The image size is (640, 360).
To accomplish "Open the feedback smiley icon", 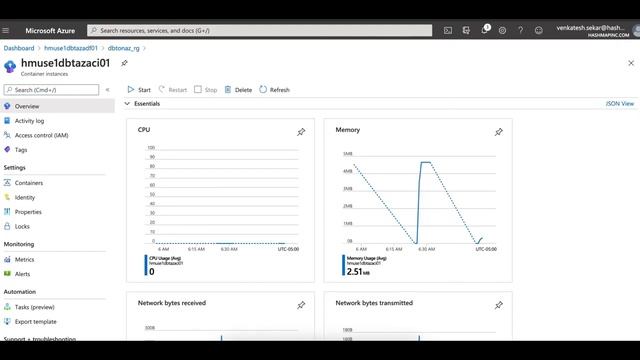I will pyautogui.click(x=539, y=31).
